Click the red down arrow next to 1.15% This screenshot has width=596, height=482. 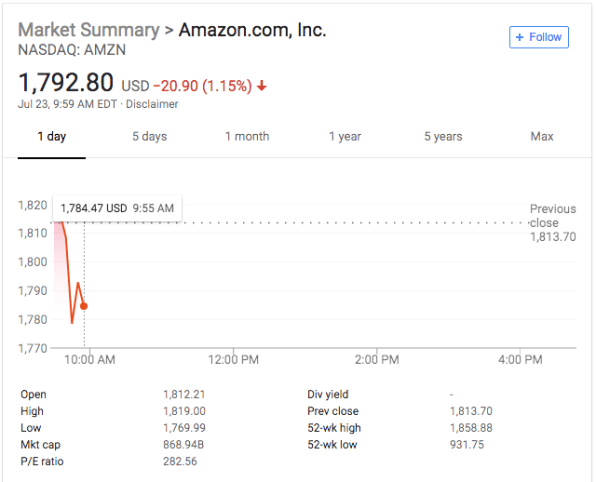click(262, 86)
